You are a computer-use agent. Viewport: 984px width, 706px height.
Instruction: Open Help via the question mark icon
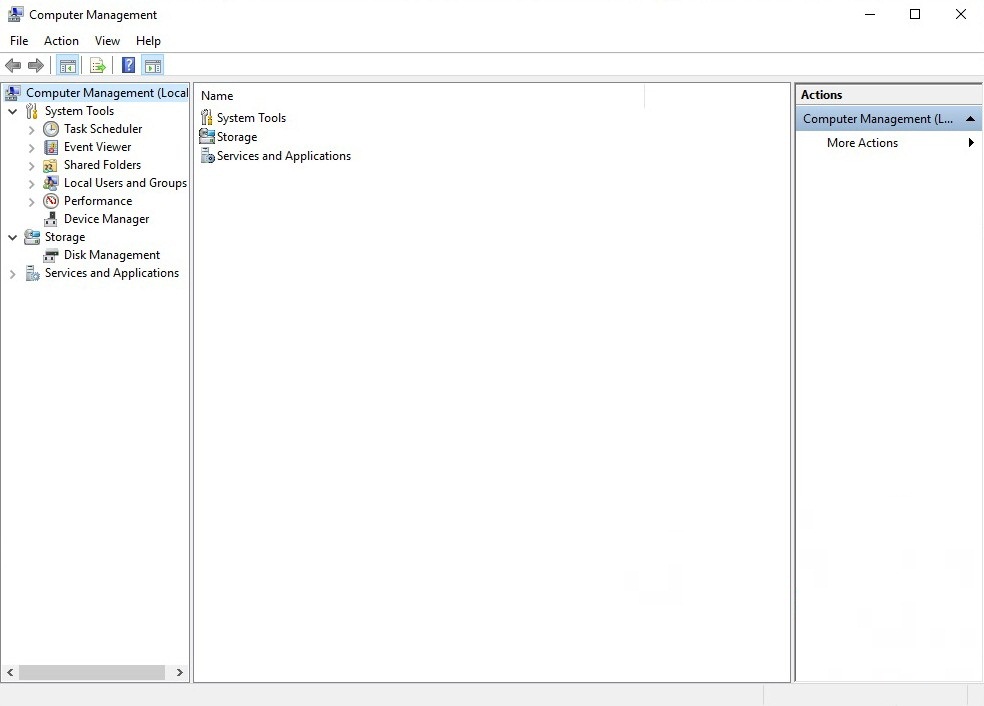[x=128, y=66]
